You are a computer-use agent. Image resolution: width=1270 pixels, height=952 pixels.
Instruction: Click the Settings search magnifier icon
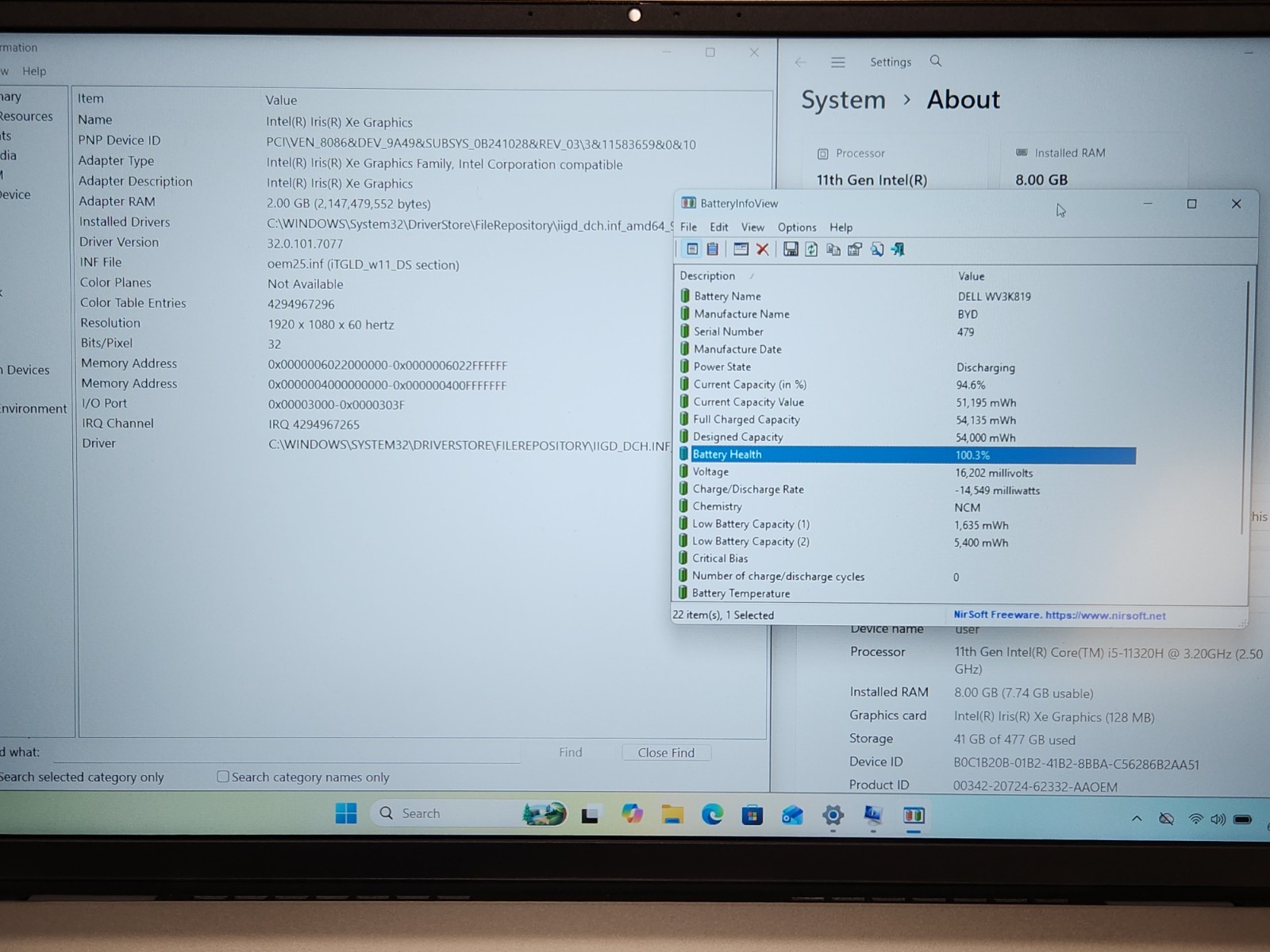pyautogui.click(x=936, y=61)
